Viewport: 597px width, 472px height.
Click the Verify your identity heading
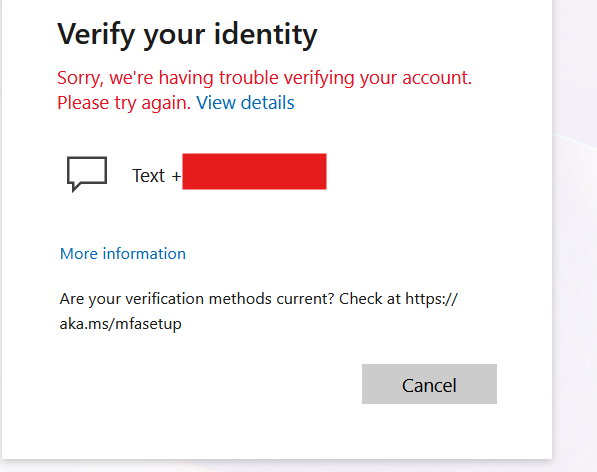click(x=187, y=35)
